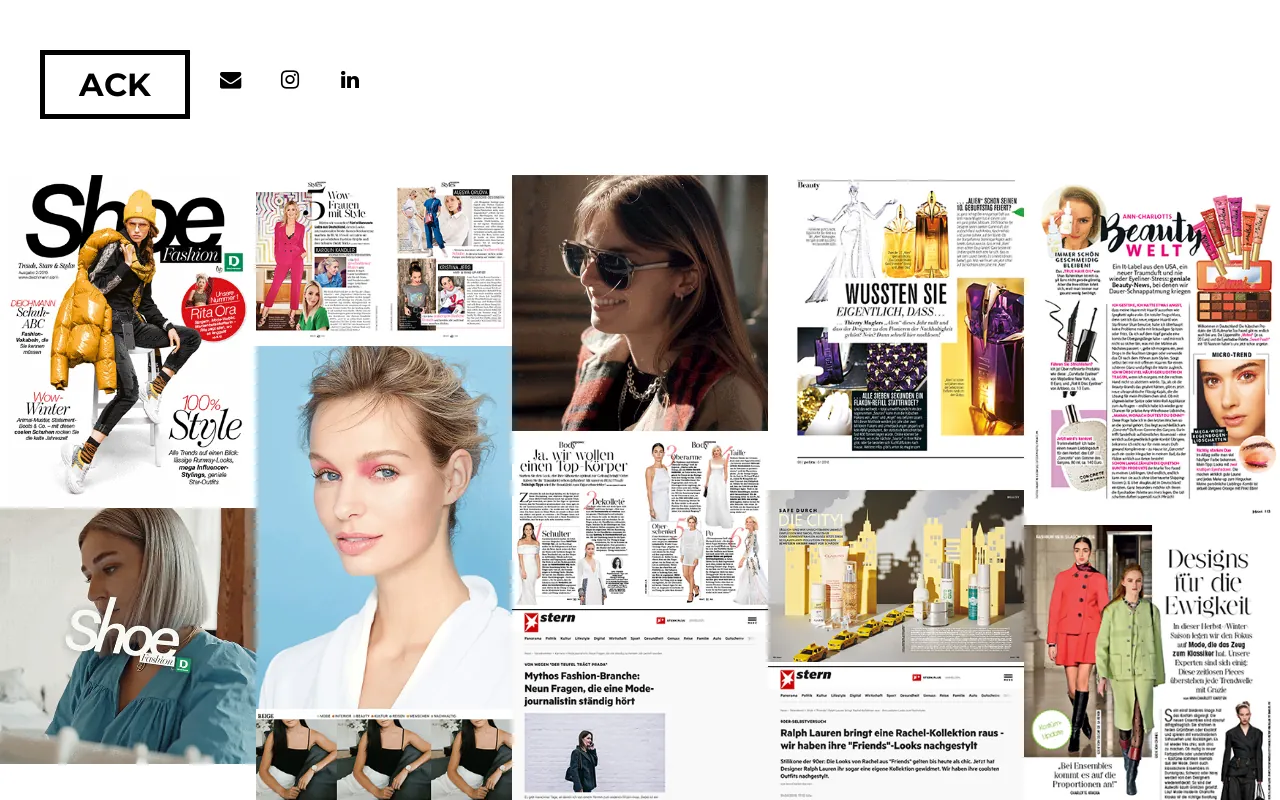Visit the Instagram profile icon
The height and width of the screenshot is (800, 1280).
(x=290, y=80)
